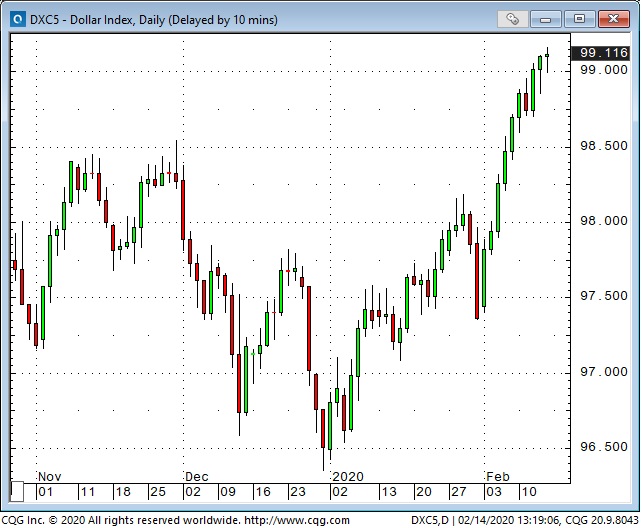642x528 pixels.
Task: Click the status text DXC5,D timestamp
Action: (x=525, y=520)
